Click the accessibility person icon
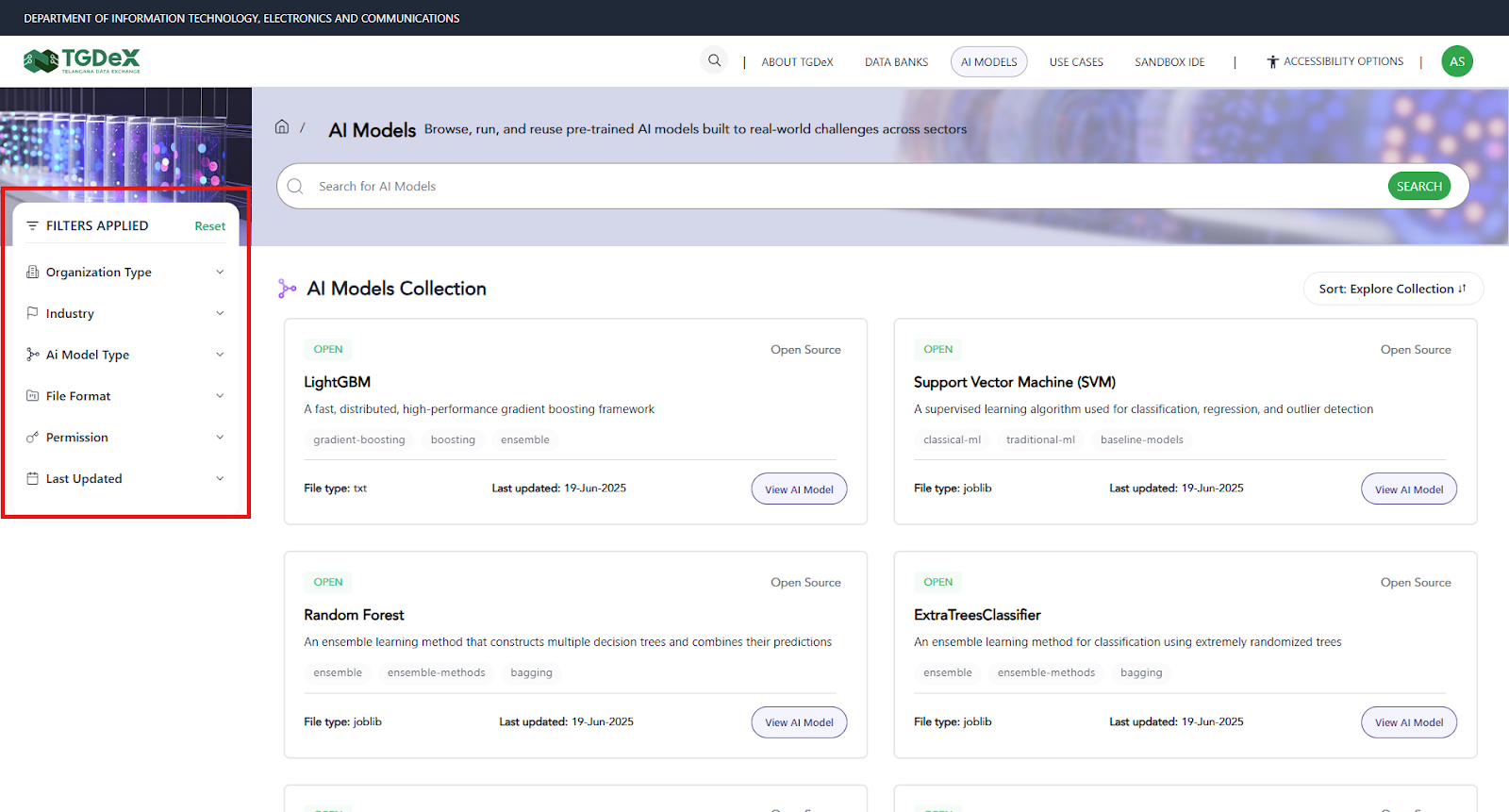This screenshot has width=1509, height=812. 1272,61
